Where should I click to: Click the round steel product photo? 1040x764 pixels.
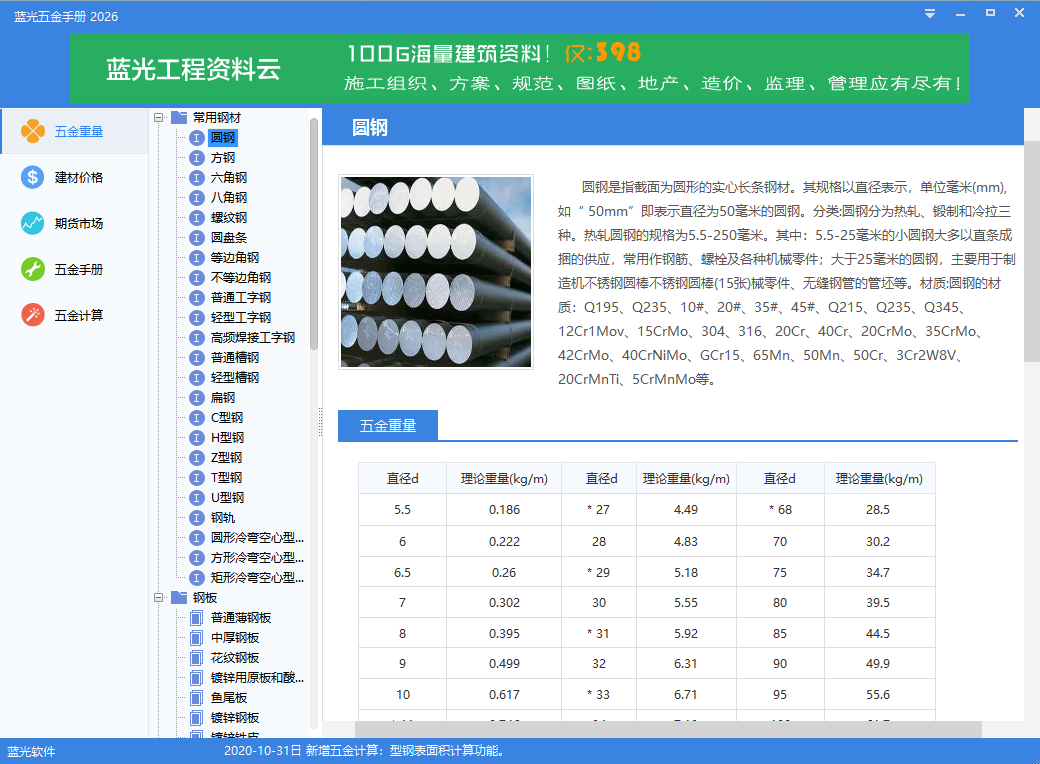(436, 272)
